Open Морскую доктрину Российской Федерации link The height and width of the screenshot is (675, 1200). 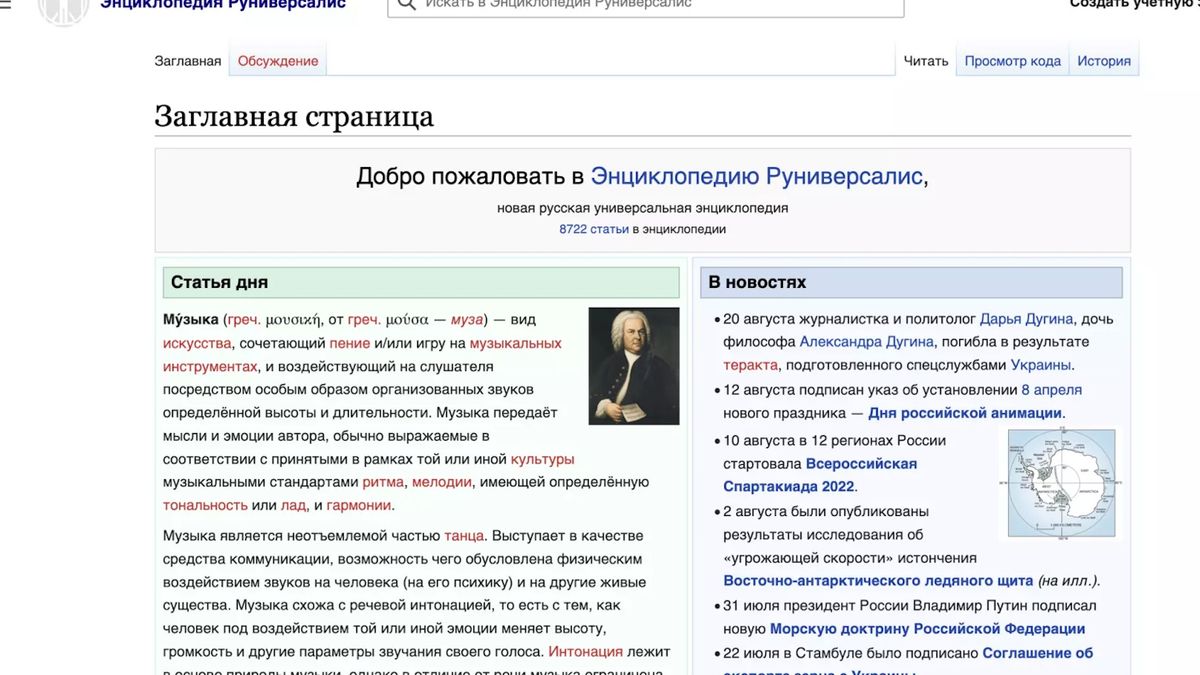927,630
